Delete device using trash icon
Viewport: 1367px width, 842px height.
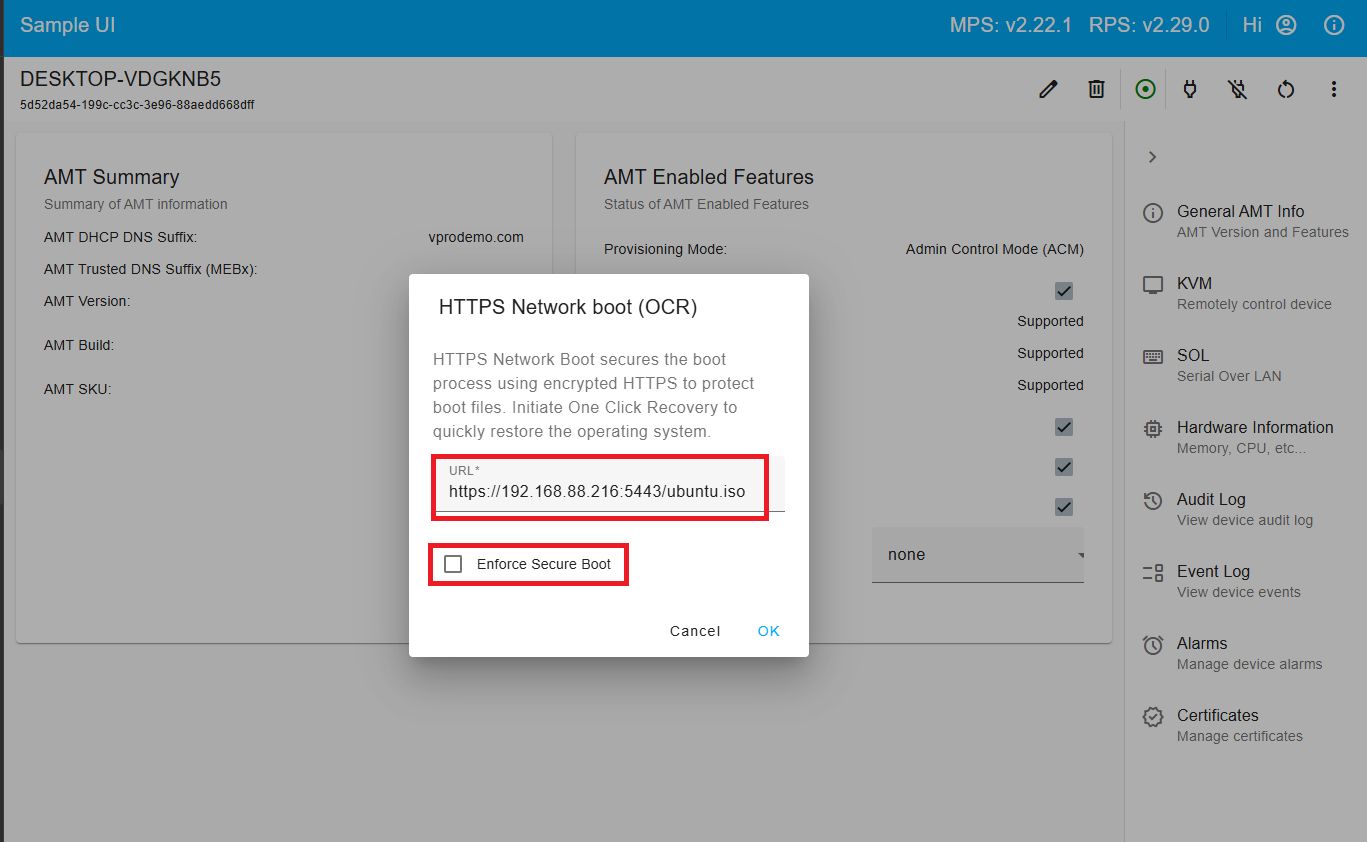[1096, 89]
